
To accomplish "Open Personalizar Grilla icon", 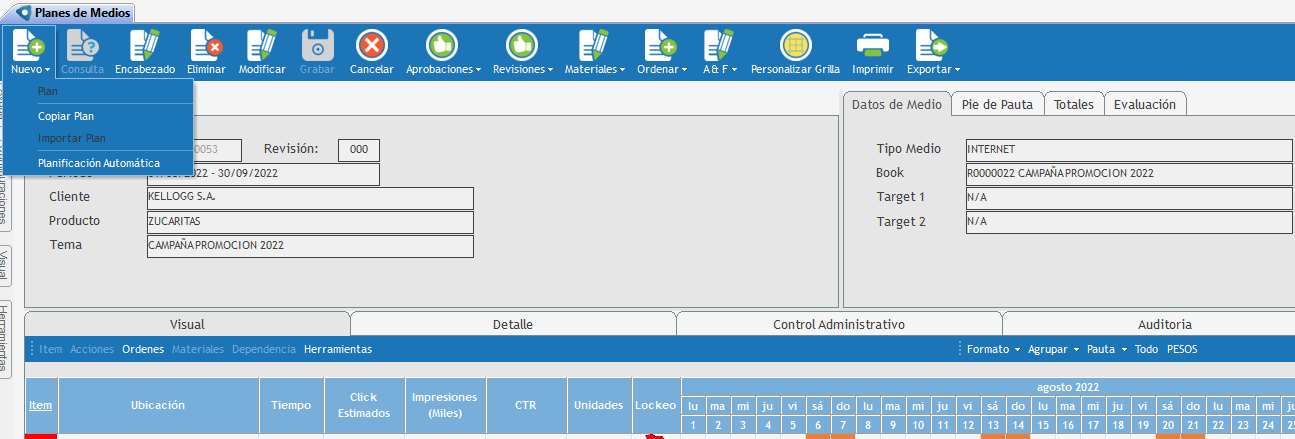I will tap(795, 46).
